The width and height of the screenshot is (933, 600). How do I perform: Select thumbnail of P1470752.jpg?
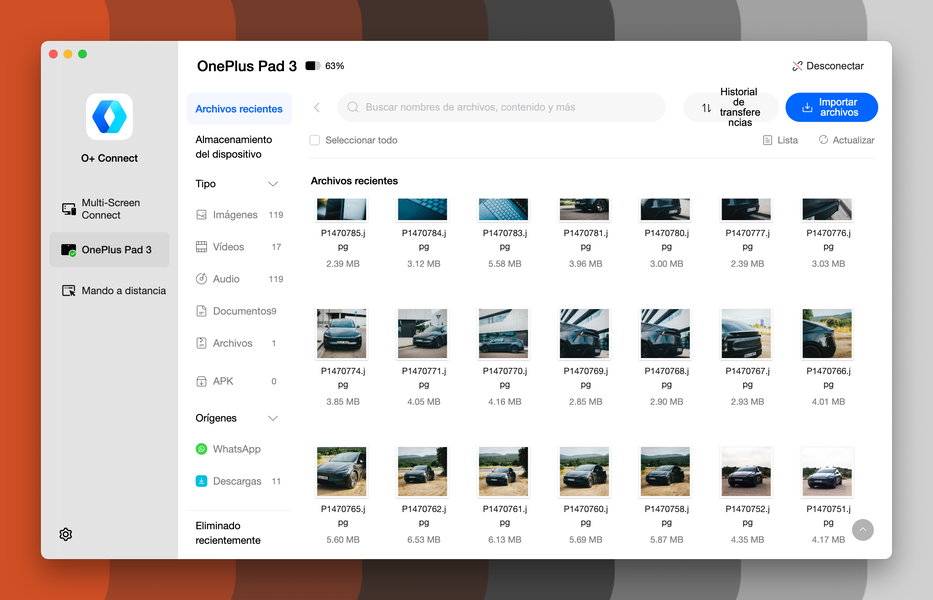[x=746, y=472]
